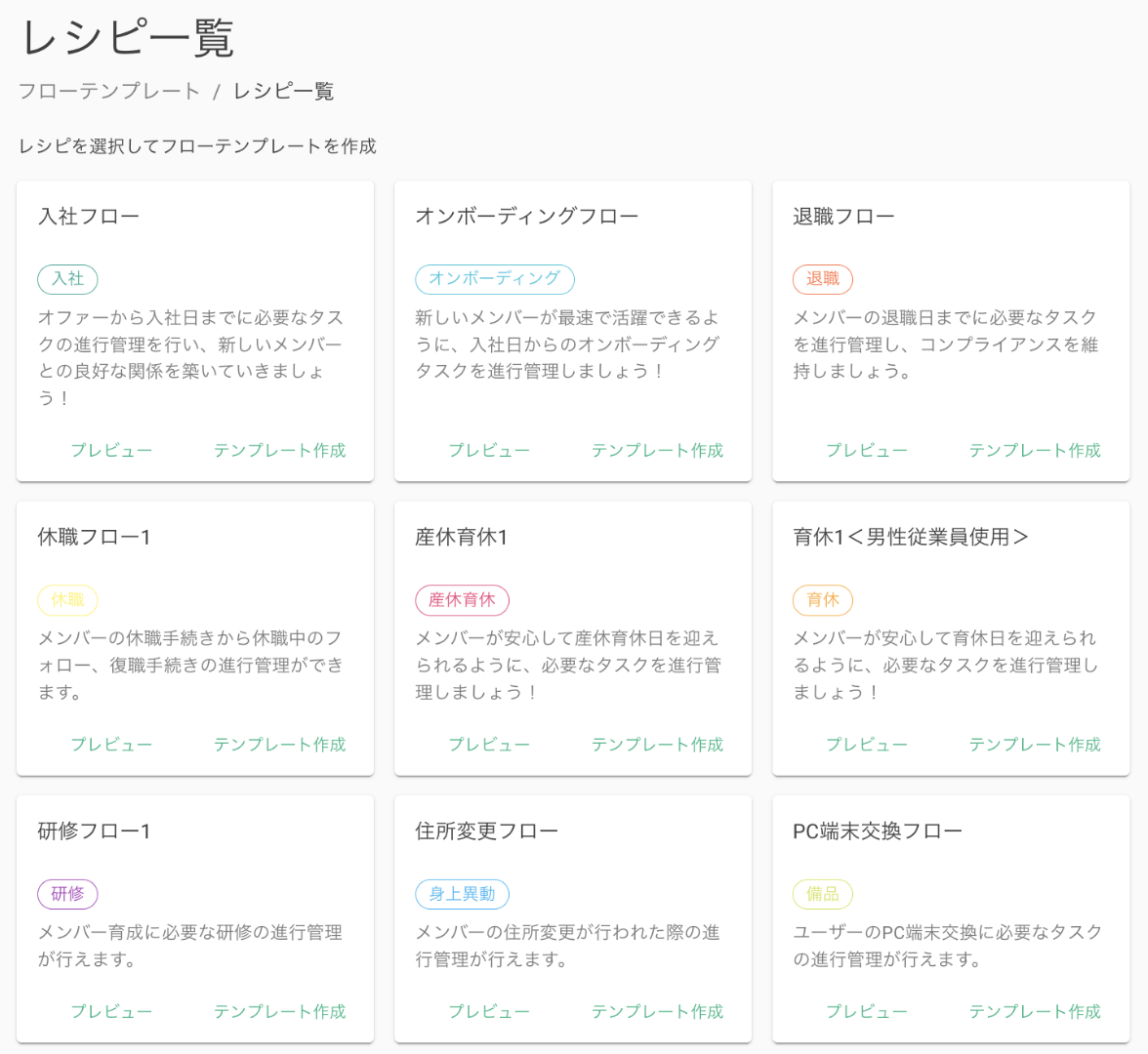Click the 備品 tag chip
Image resolution: width=1148 pixels, height=1054 pixels.
(x=823, y=894)
